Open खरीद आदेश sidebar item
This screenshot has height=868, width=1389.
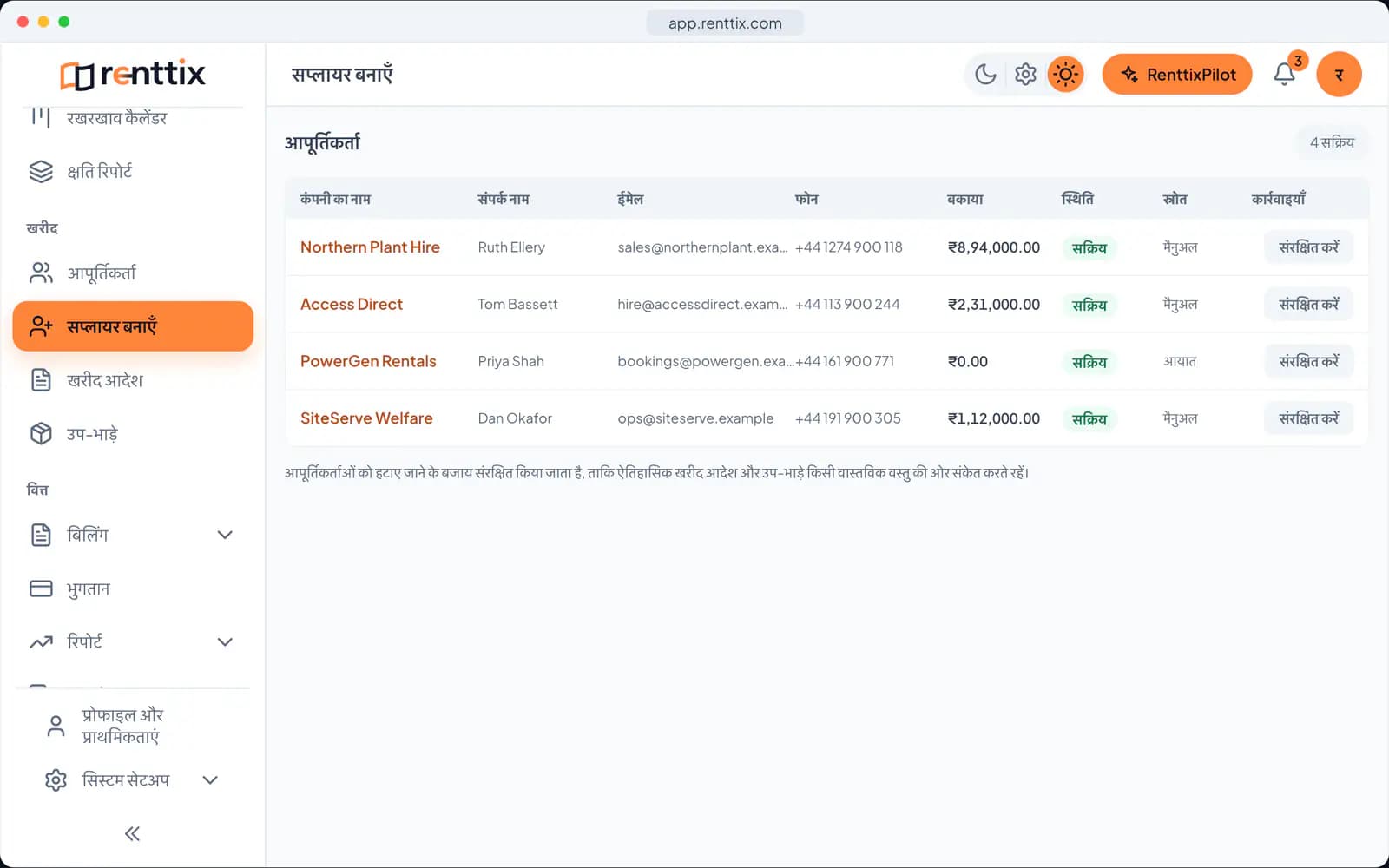[x=133, y=380]
